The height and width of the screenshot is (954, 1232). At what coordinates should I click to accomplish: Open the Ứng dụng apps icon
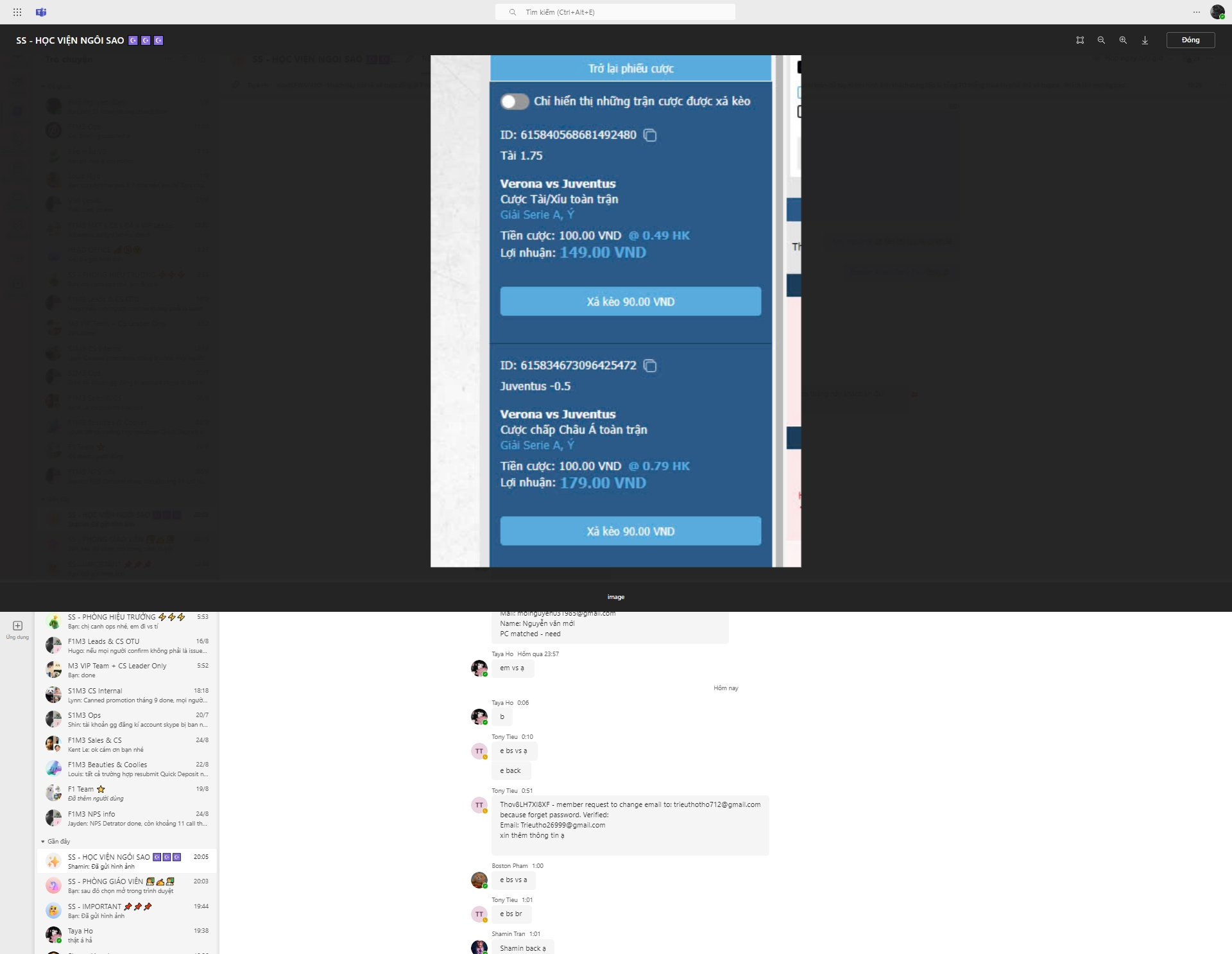point(17,629)
